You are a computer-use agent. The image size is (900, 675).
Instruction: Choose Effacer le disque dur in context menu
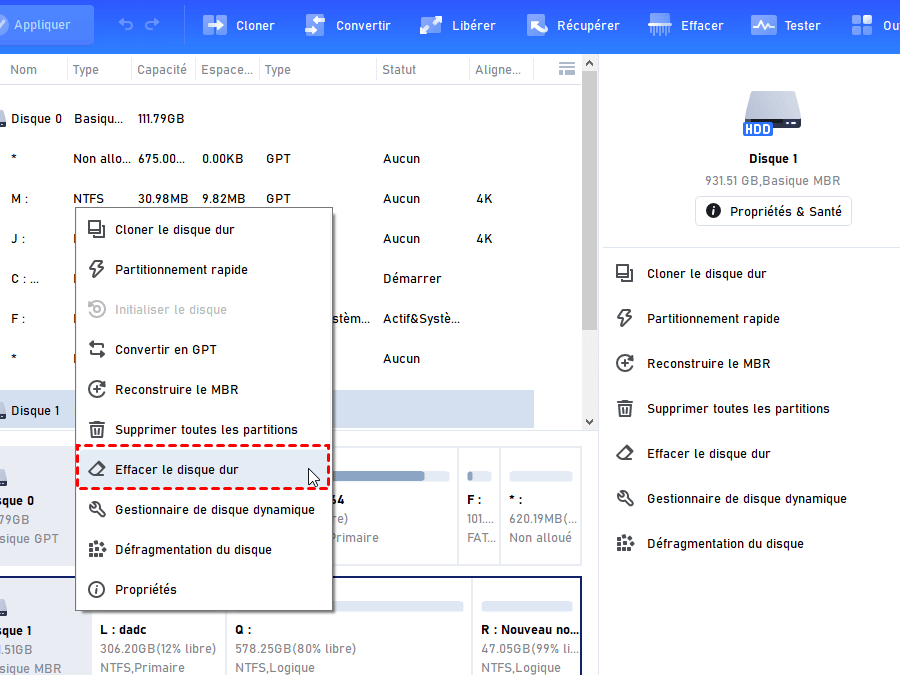[204, 470]
